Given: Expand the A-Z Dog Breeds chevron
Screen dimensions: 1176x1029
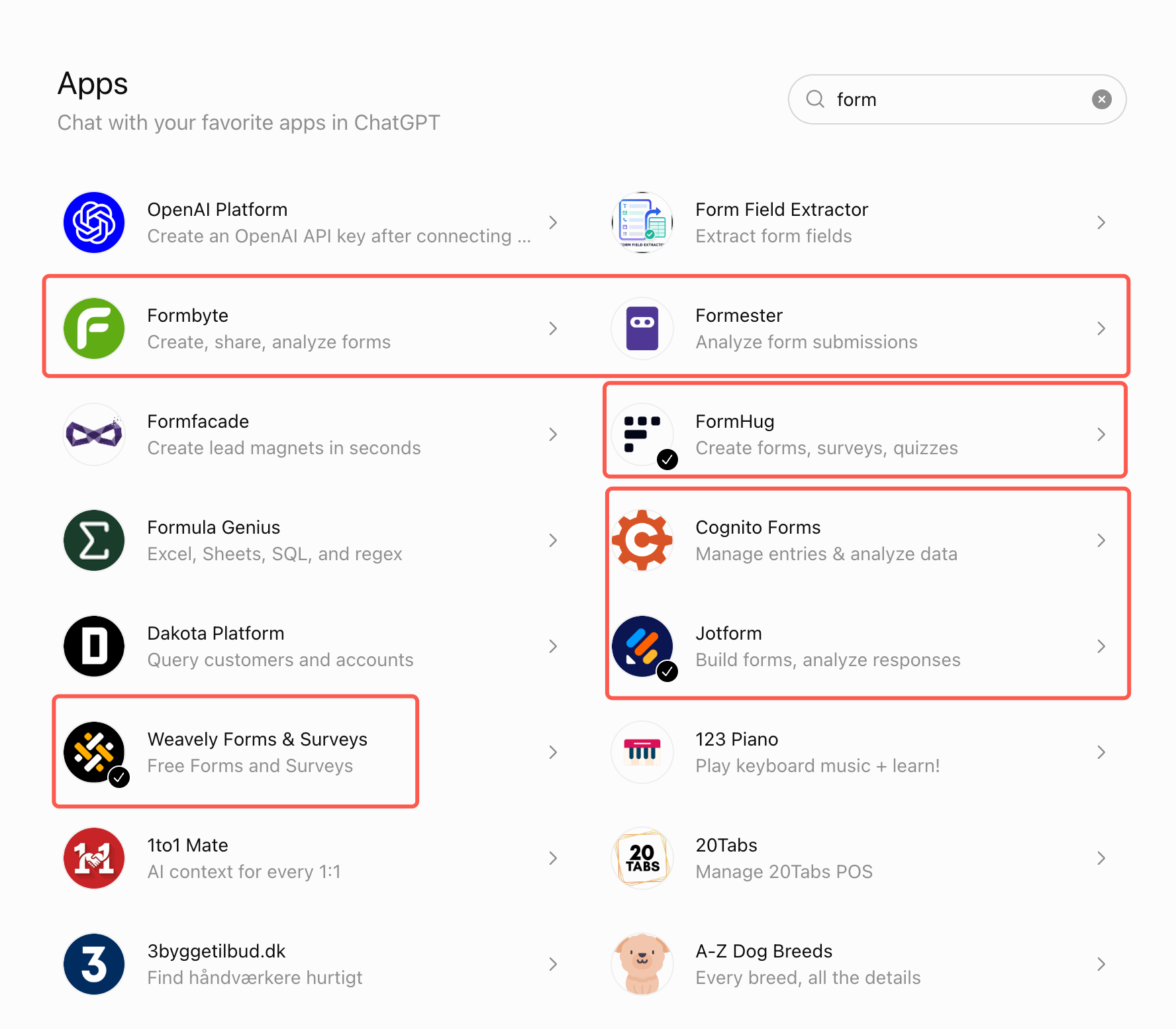Looking at the screenshot, I should (x=1101, y=964).
